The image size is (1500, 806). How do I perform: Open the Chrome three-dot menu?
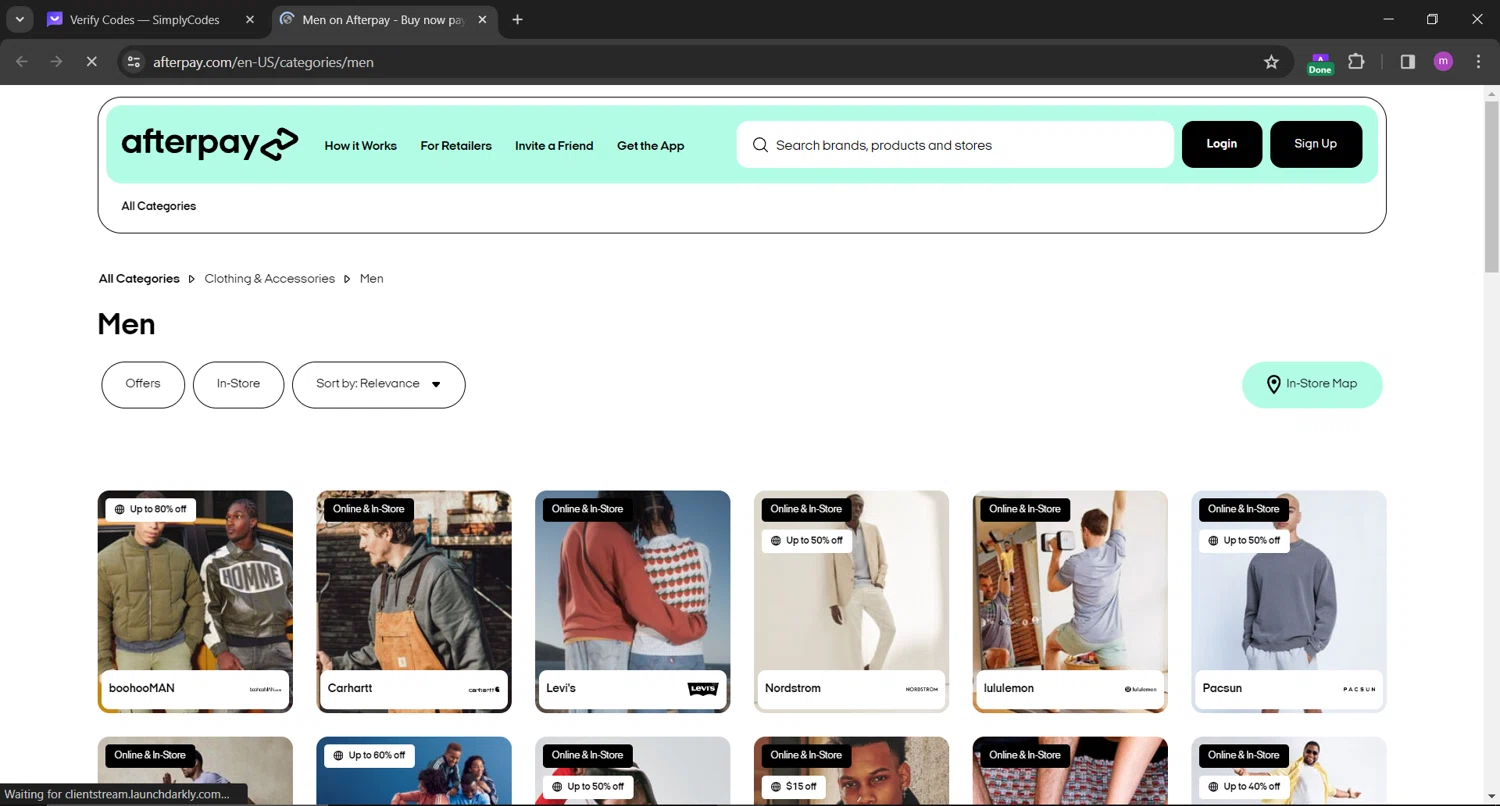tap(1478, 62)
